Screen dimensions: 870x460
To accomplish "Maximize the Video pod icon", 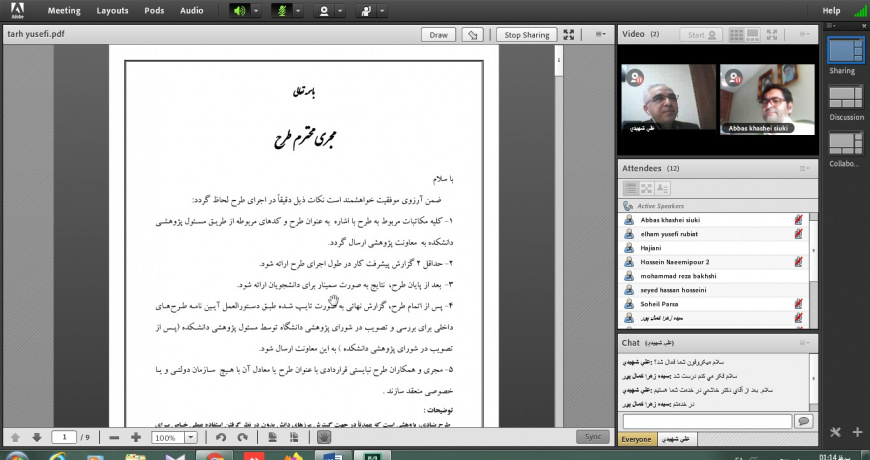I will click(772, 34).
